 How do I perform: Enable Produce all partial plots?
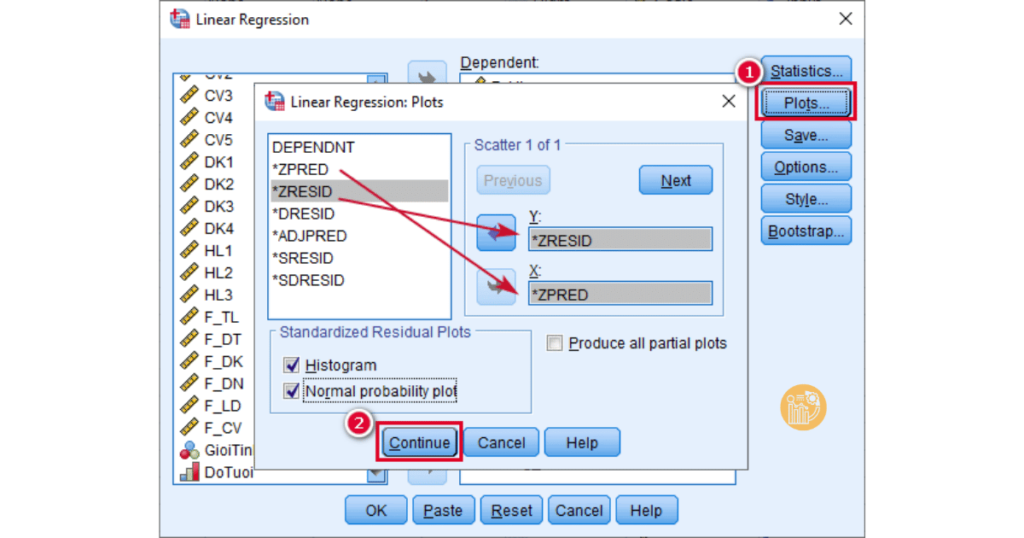[555, 344]
